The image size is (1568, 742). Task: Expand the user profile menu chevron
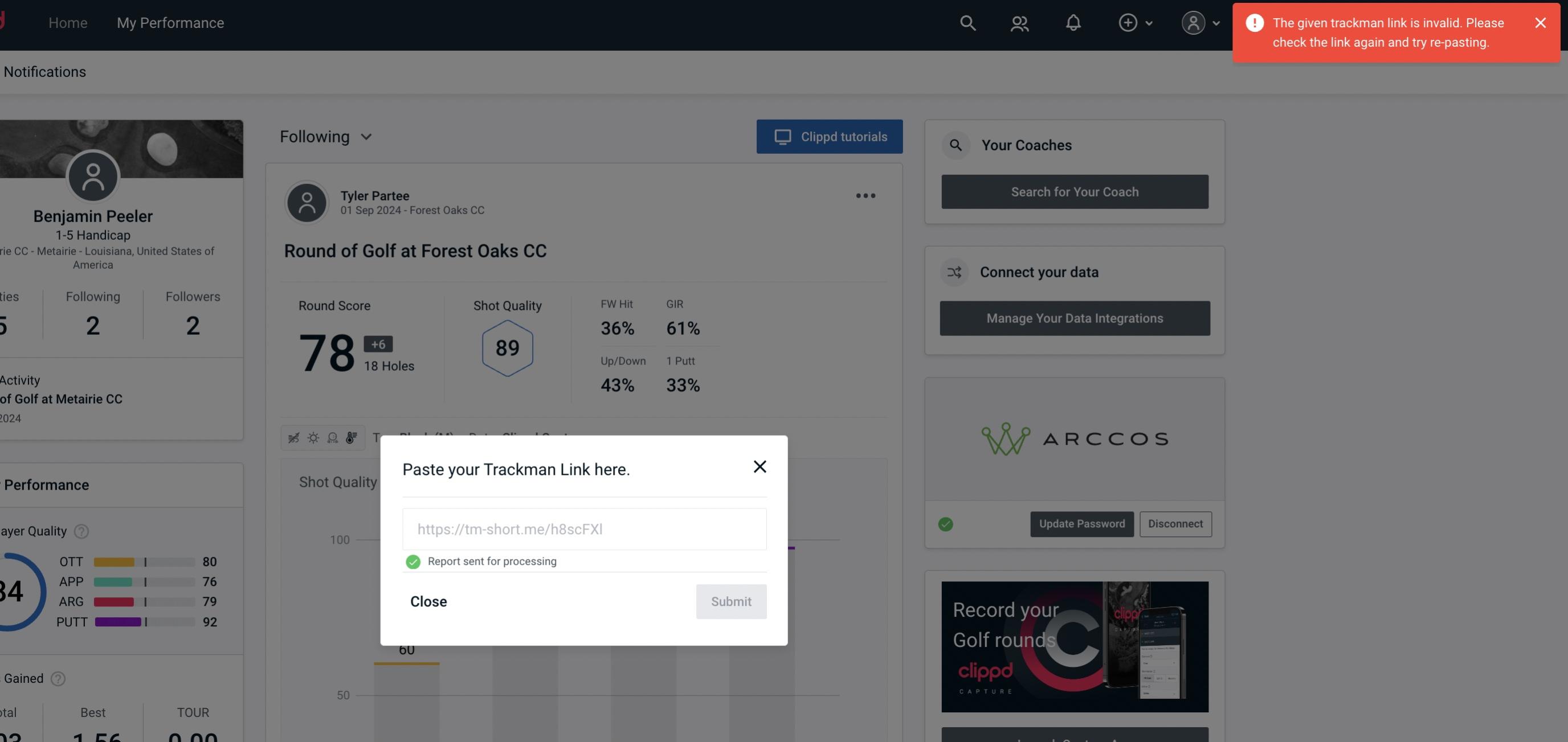pos(1216,22)
